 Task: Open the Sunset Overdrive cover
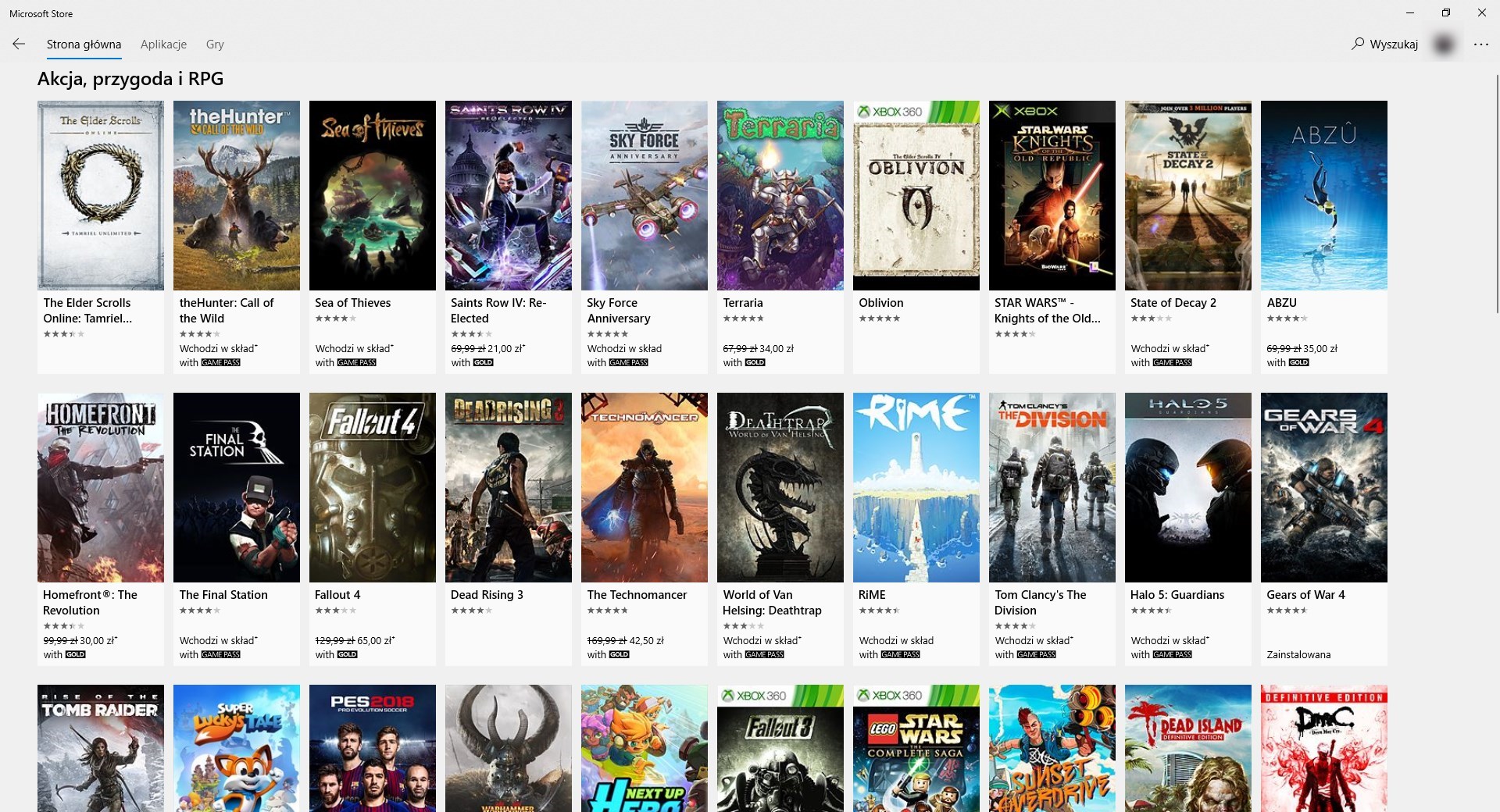1052,748
